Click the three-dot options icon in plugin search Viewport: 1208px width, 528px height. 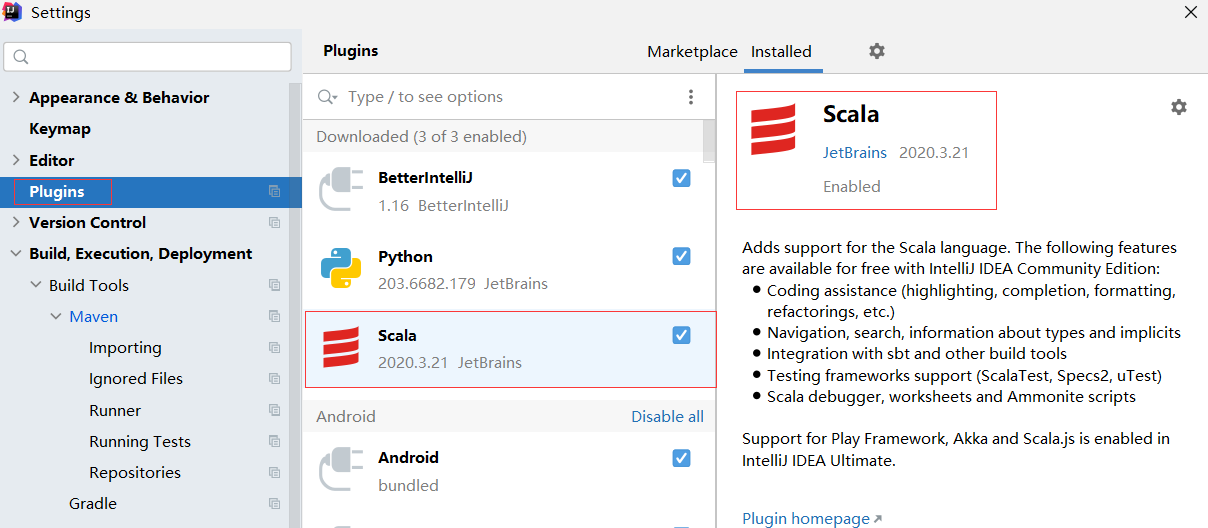(690, 97)
